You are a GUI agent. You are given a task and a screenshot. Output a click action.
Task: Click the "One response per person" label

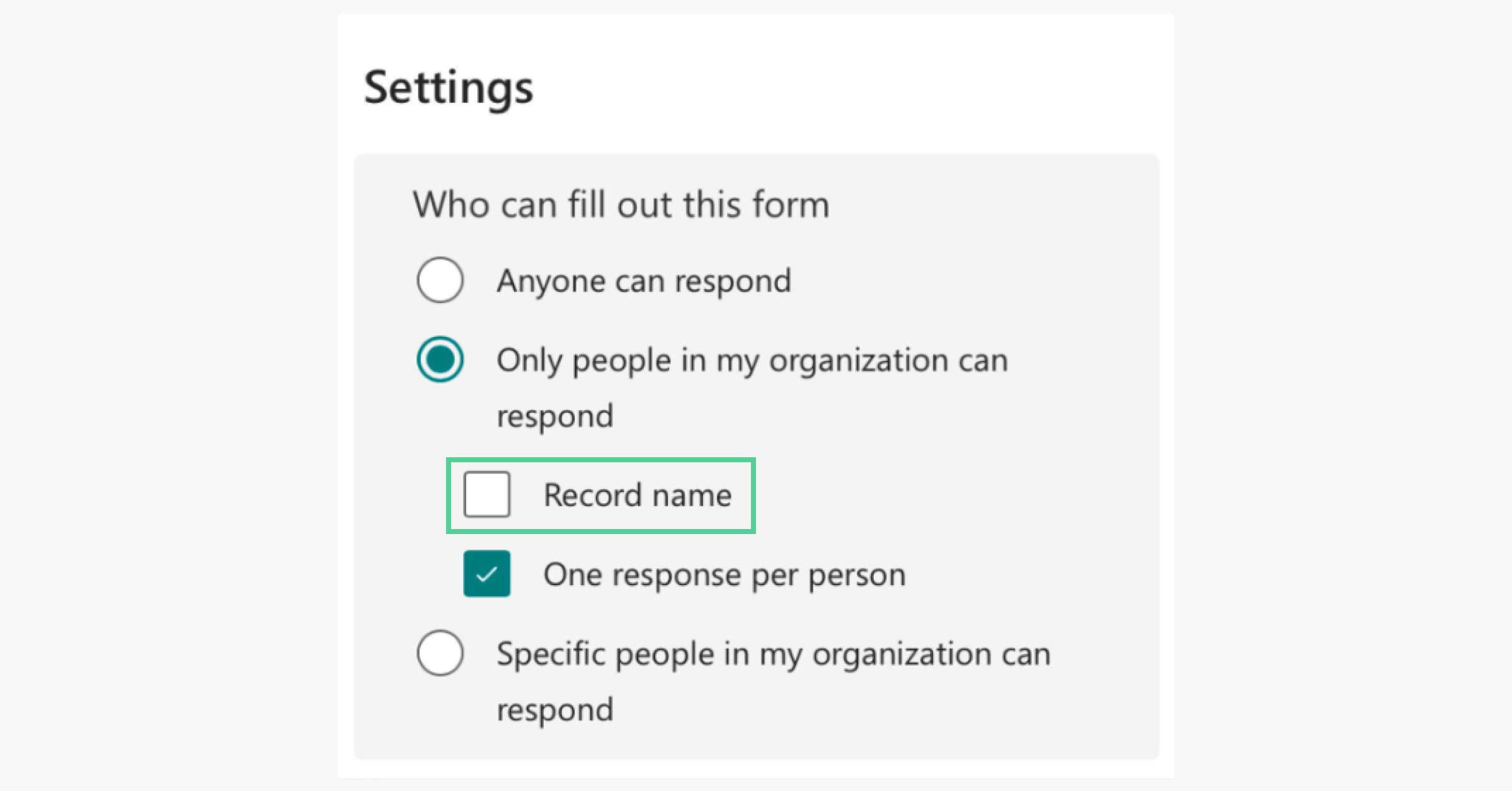click(x=724, y=575)
